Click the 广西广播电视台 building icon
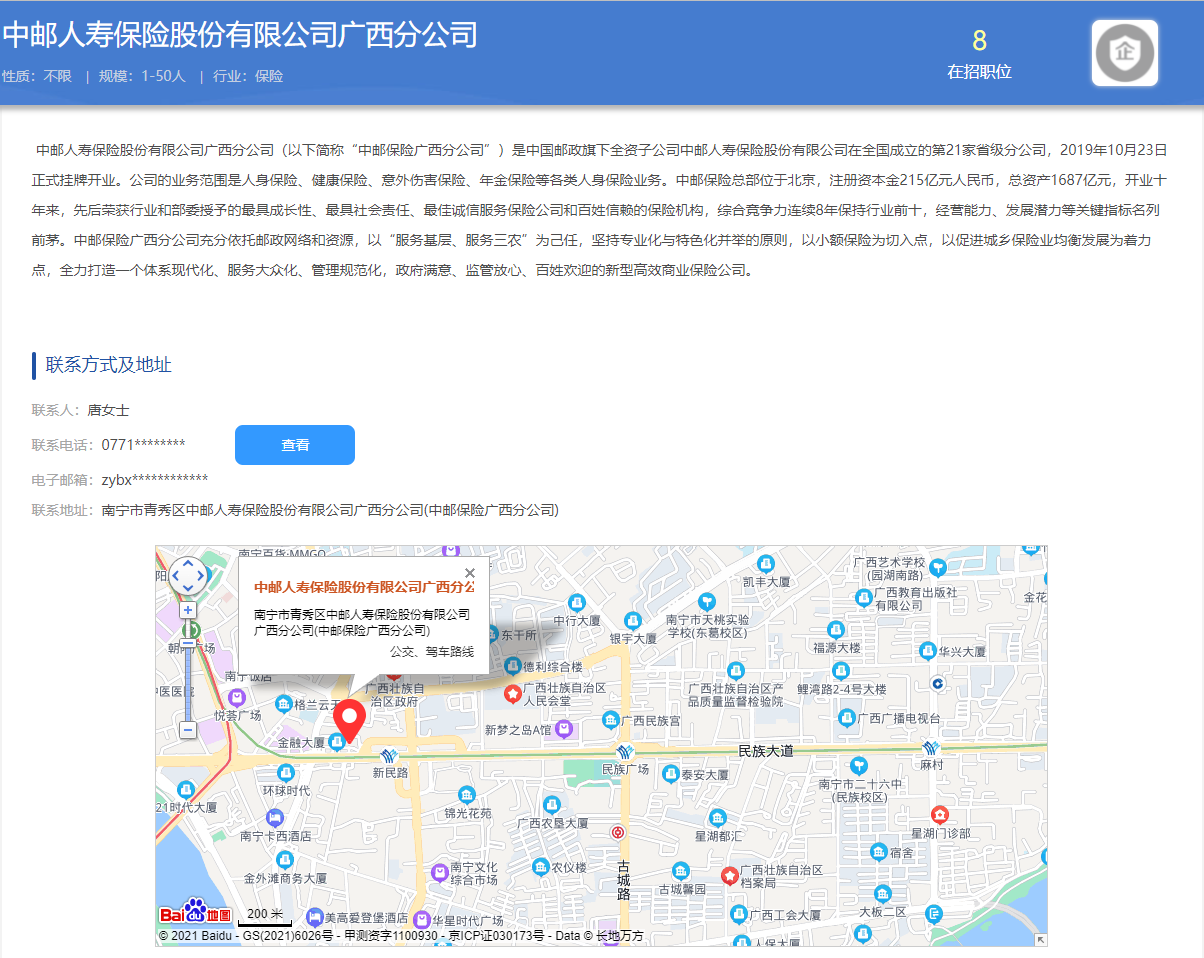The width and height of the screenshot is (1204, 958). (846, 718)
